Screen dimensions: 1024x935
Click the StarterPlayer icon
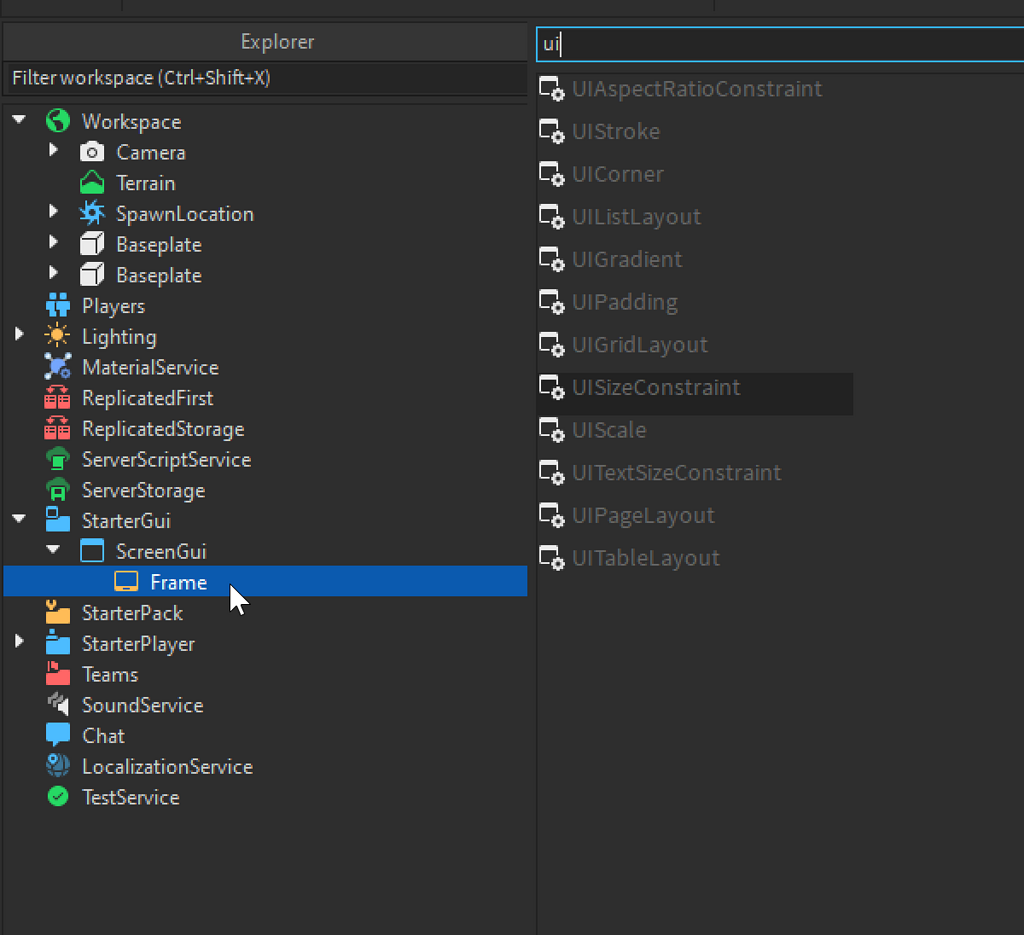click(57, 643)
